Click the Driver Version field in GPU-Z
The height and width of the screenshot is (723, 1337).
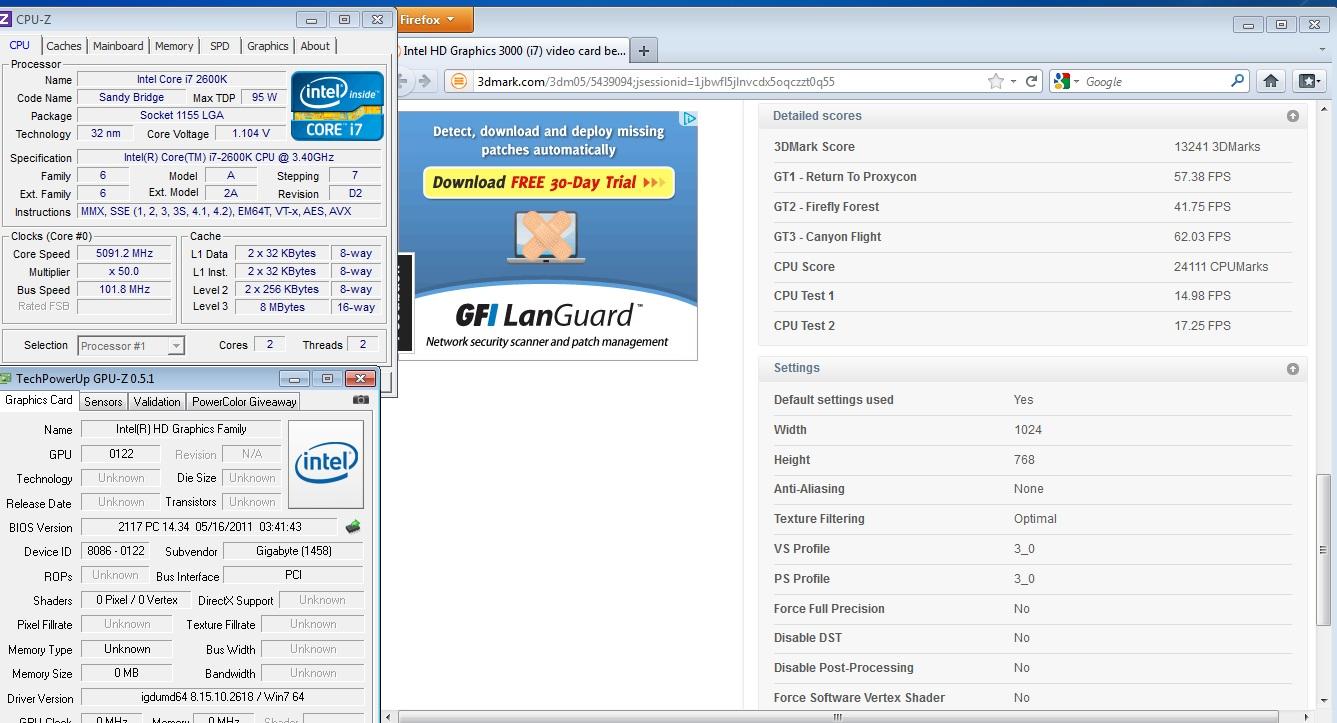tap(222, 697)
